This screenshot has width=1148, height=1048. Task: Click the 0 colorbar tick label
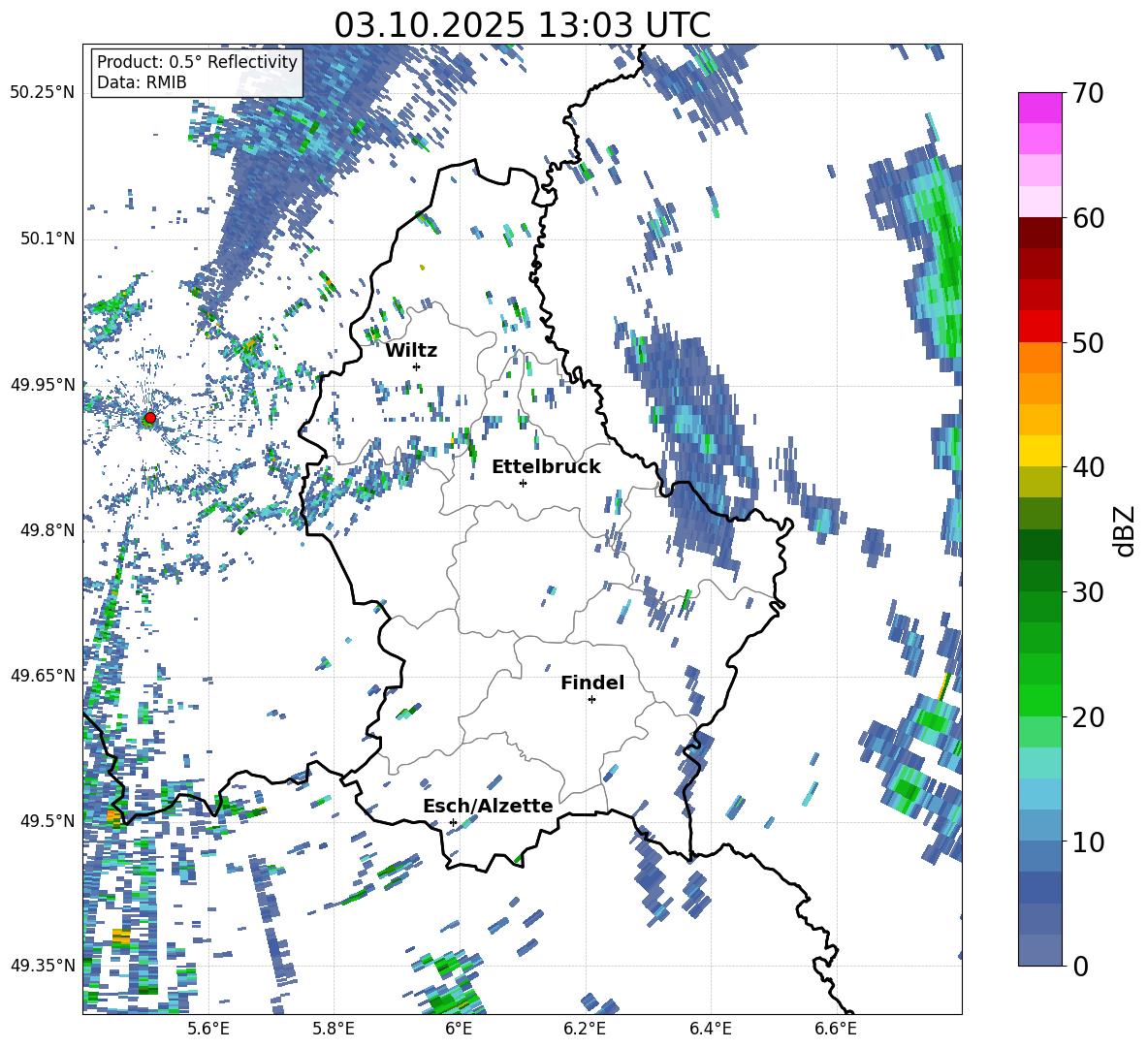(x=1079, y=966)
